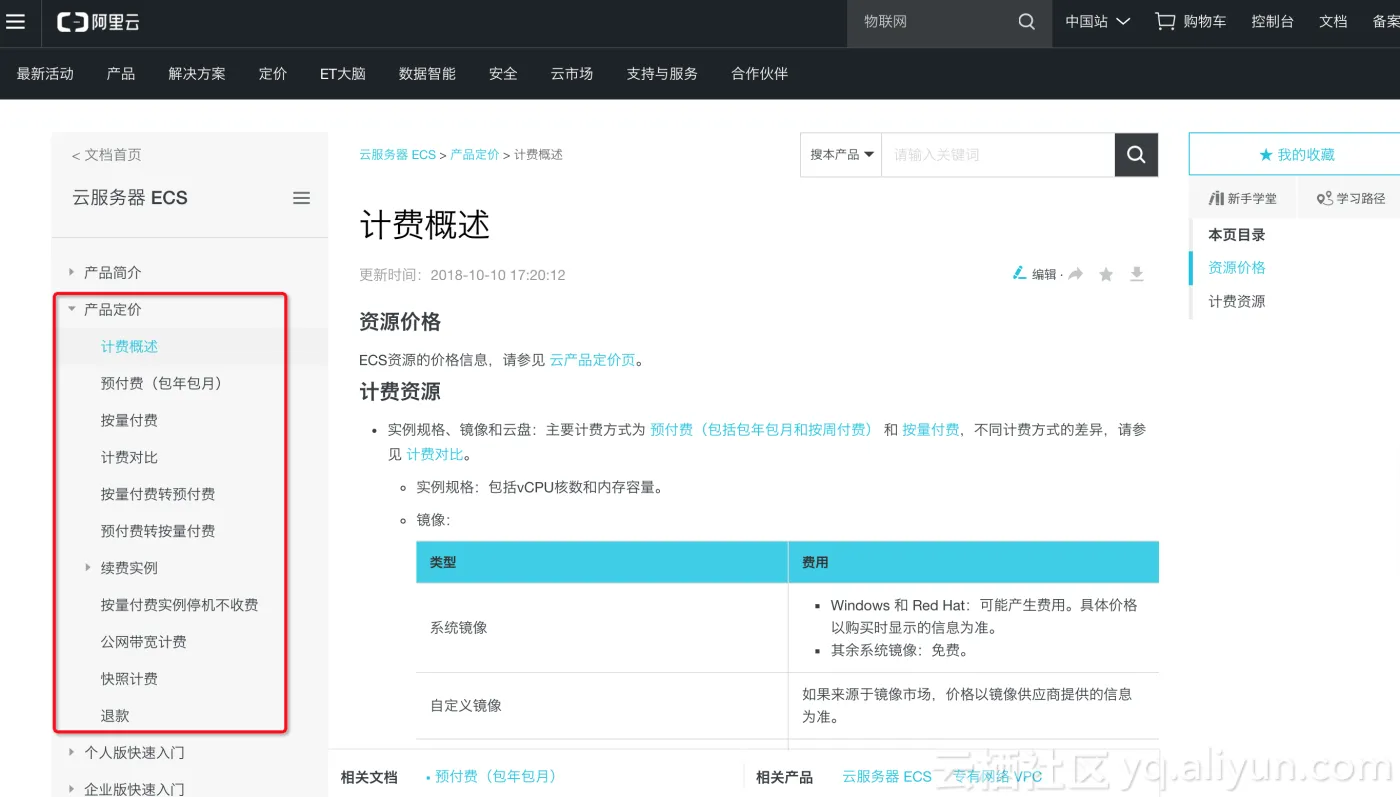Go to 控制台 in header
1400x797 pixels.
(1272, 21)
